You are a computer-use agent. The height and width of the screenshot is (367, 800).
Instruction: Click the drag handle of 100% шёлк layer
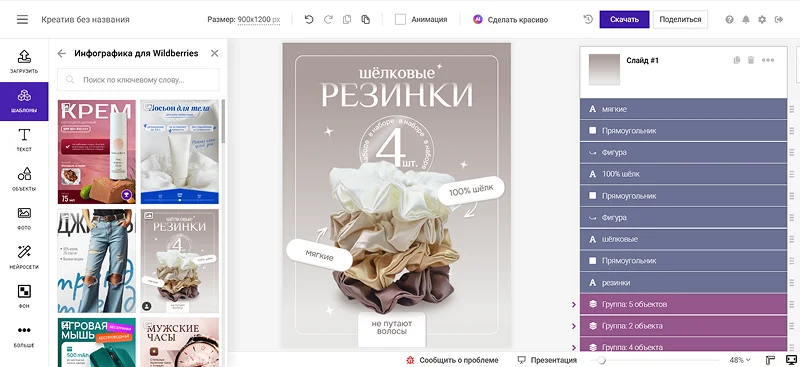792,174
